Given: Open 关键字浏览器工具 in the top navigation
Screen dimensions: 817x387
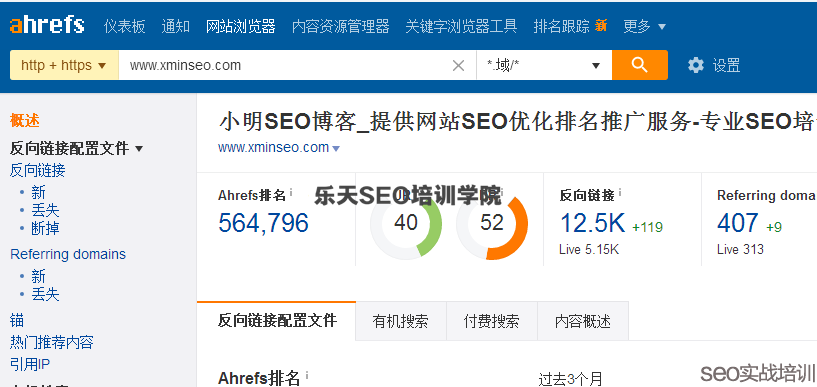Looking at the screenshot, I should (461, 26).
